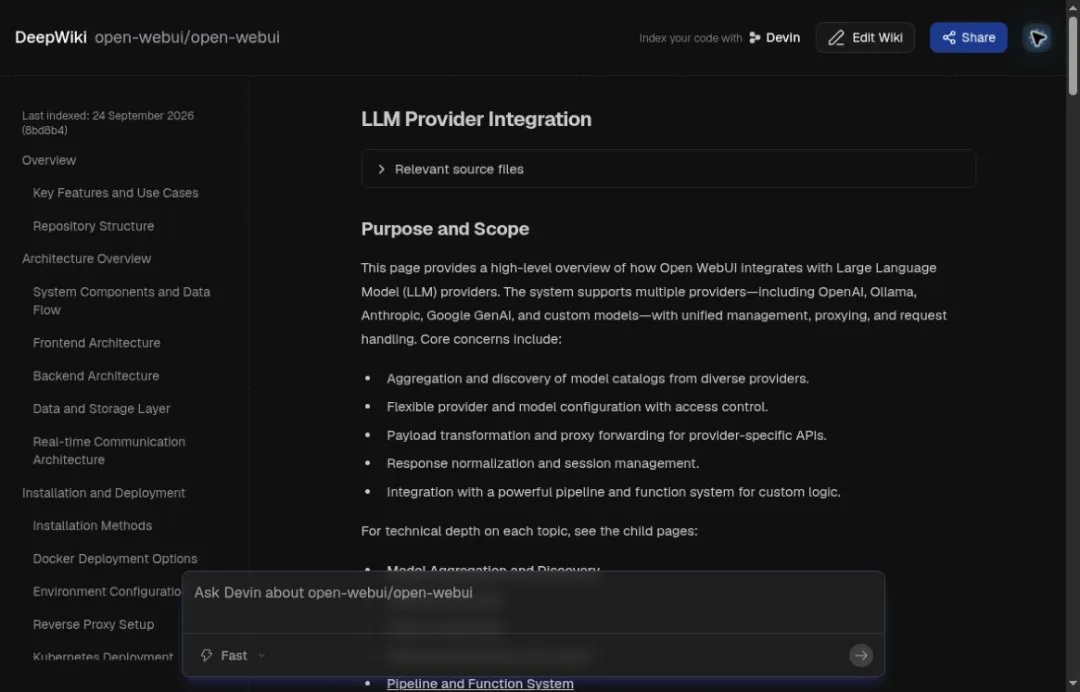
Task: Send the question with the arrow button
Action: click(860, 656)
